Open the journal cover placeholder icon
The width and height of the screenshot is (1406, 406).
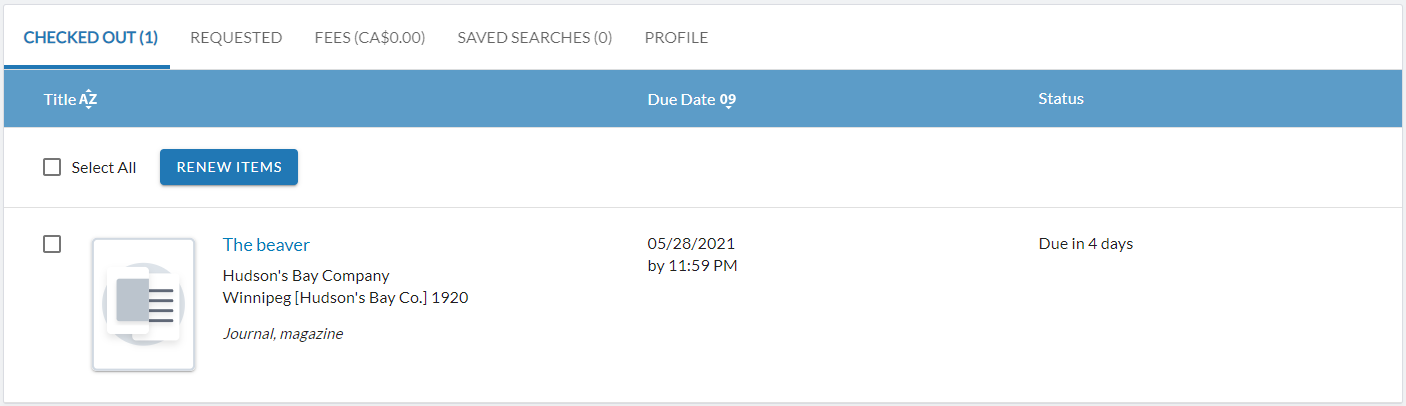tap(143, 304)
